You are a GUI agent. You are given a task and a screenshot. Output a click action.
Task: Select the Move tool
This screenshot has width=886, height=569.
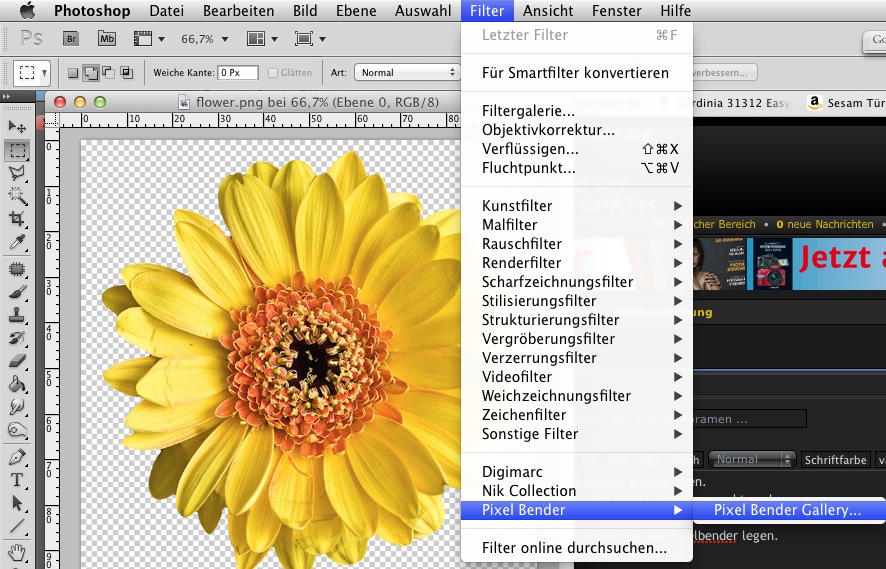pos(16,126)
